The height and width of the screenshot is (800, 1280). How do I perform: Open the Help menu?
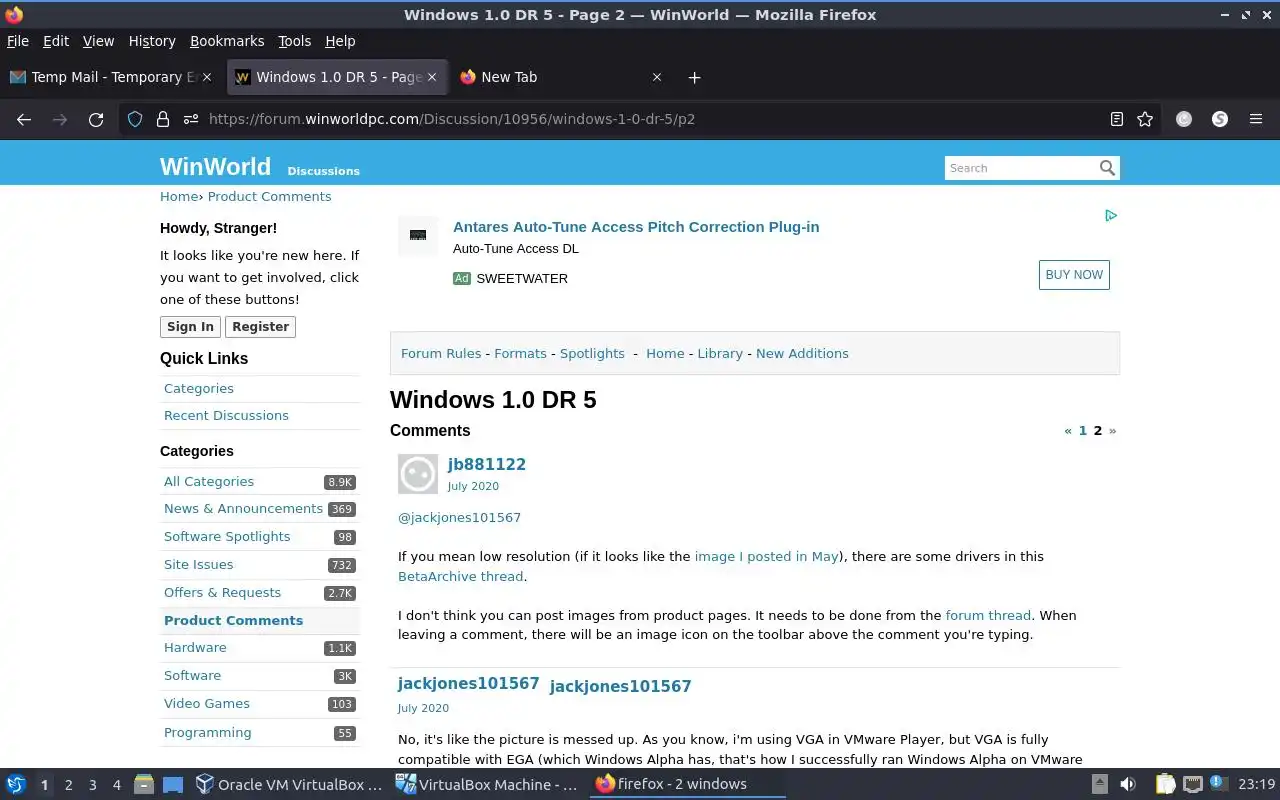(x=340, y=41)
